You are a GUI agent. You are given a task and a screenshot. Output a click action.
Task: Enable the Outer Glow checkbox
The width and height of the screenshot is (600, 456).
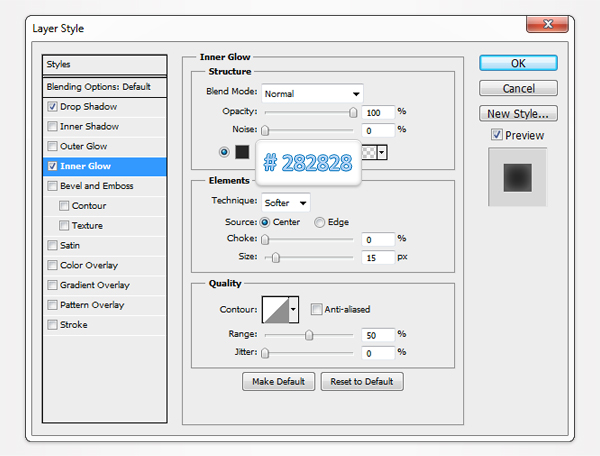52,147
